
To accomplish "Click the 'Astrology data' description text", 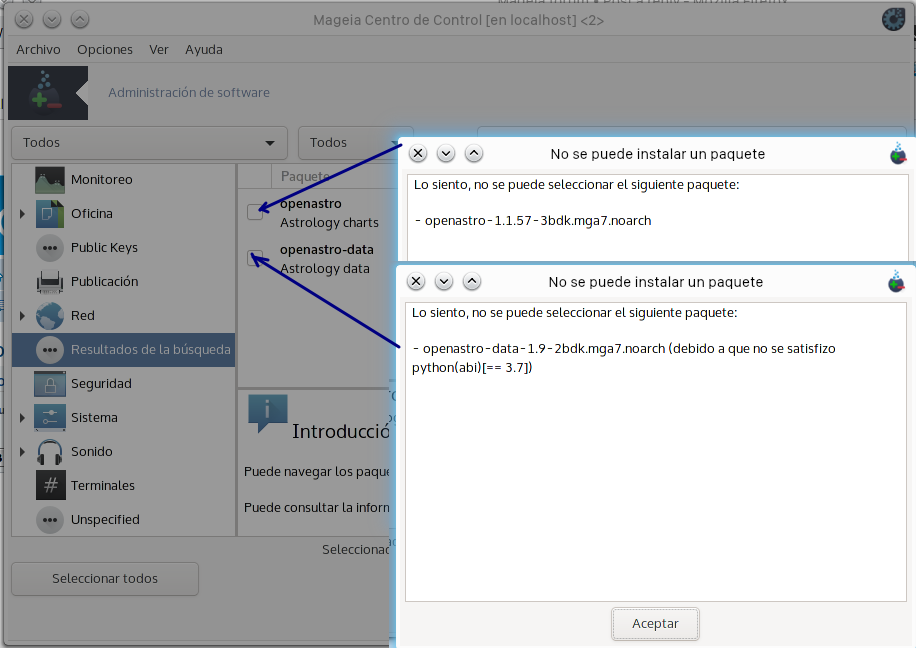I will 325,269.
